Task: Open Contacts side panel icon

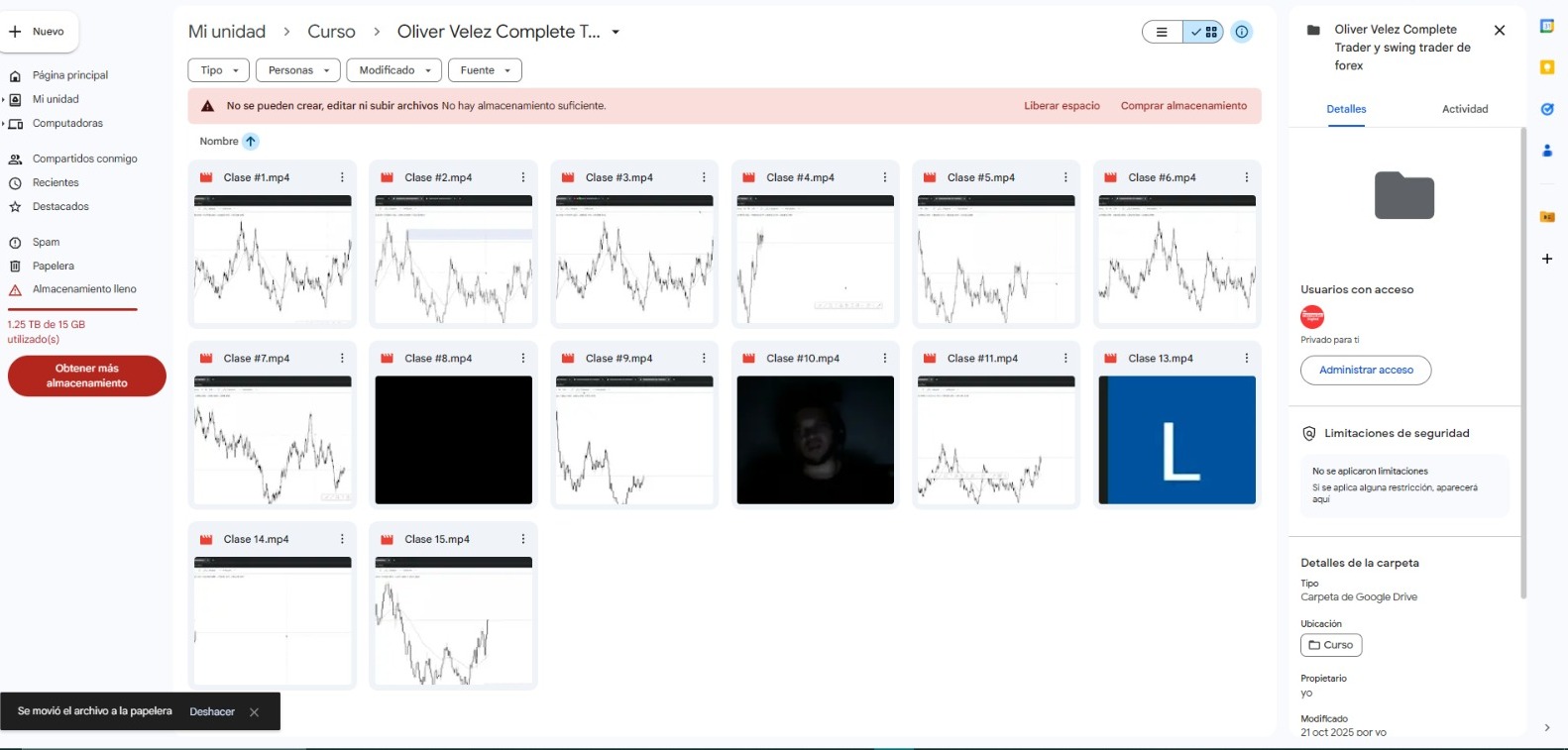Action: tap(1547, 151)
